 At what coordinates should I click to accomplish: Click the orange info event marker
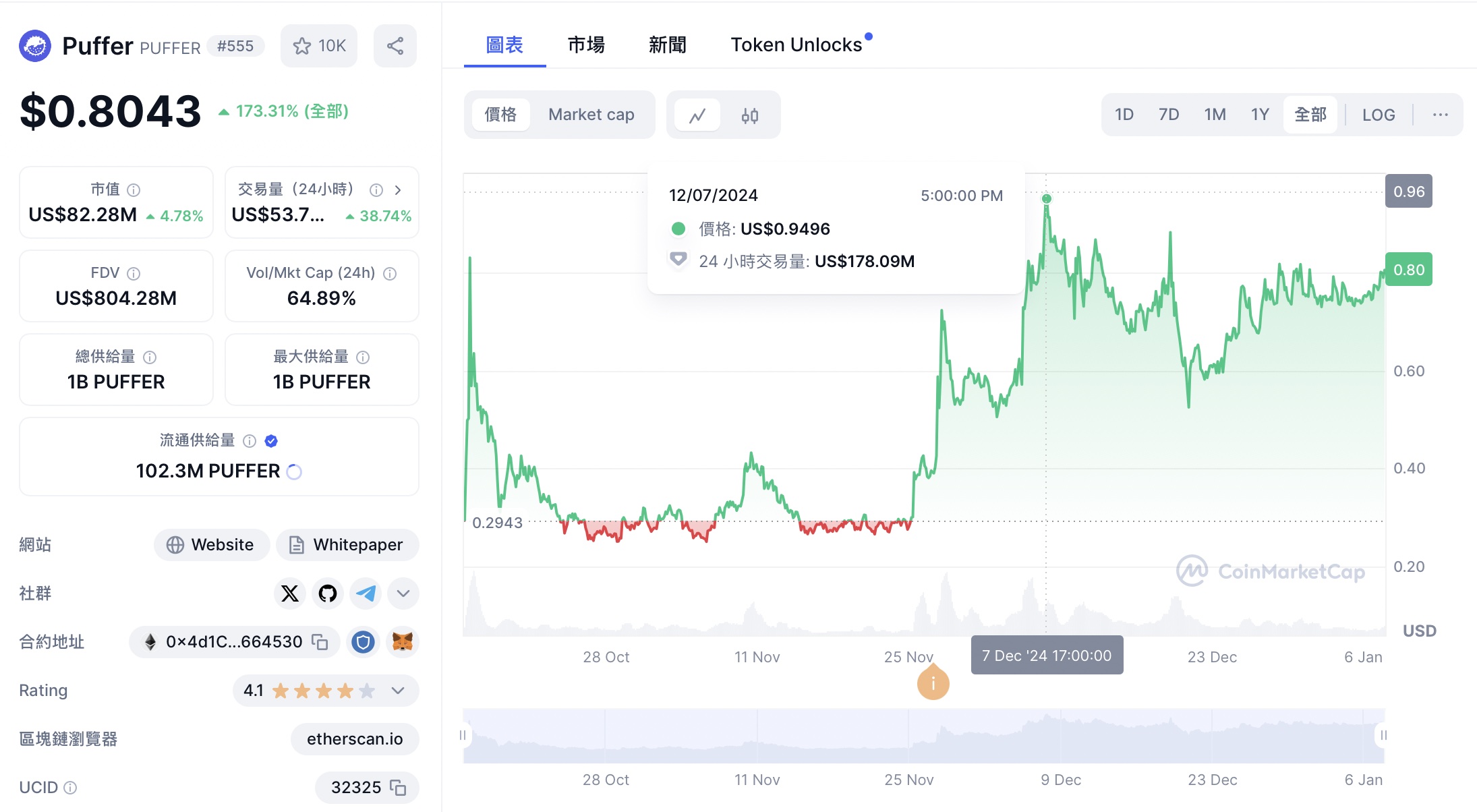pos(933,684)
